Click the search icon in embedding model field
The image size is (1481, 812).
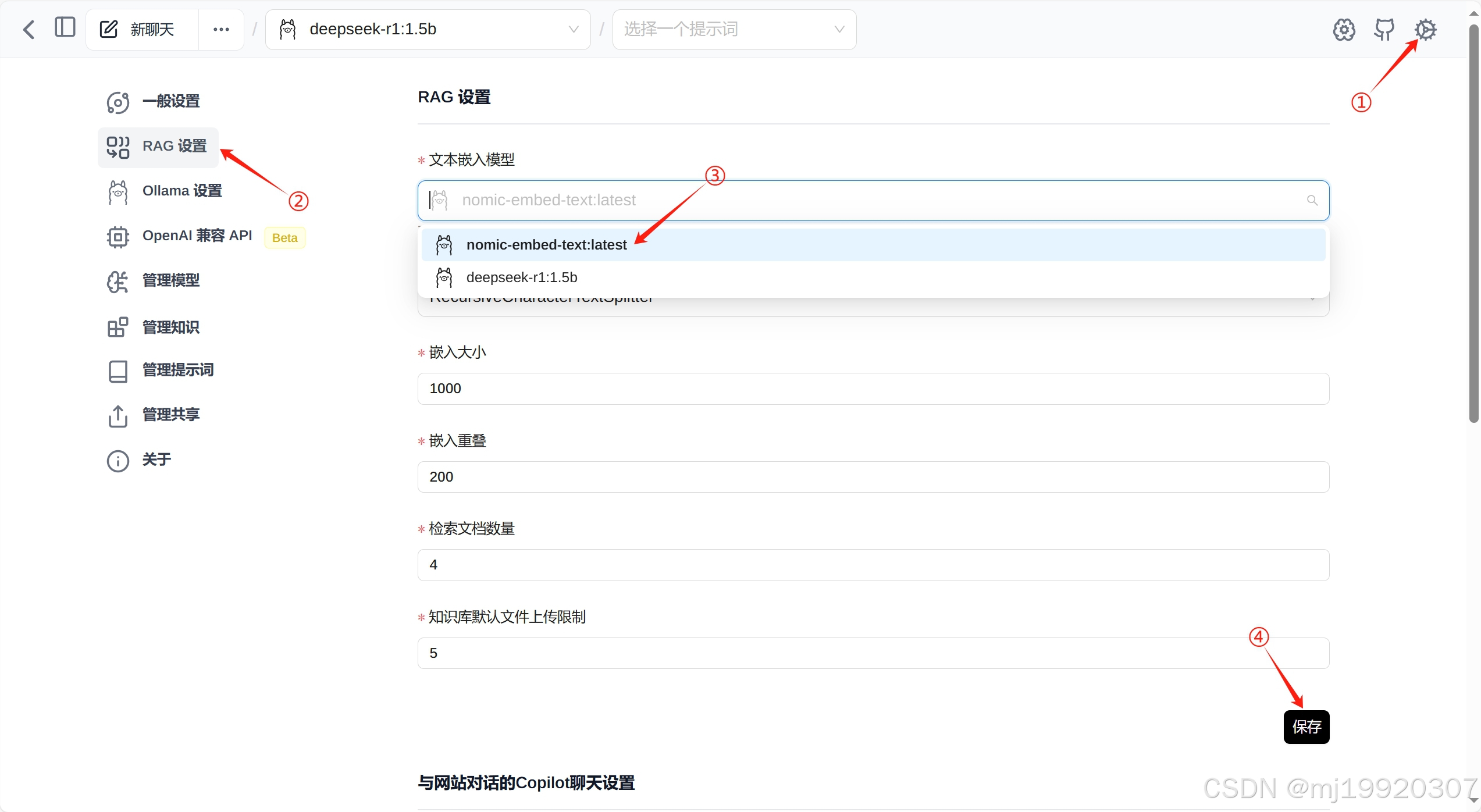pos(1312,201)
